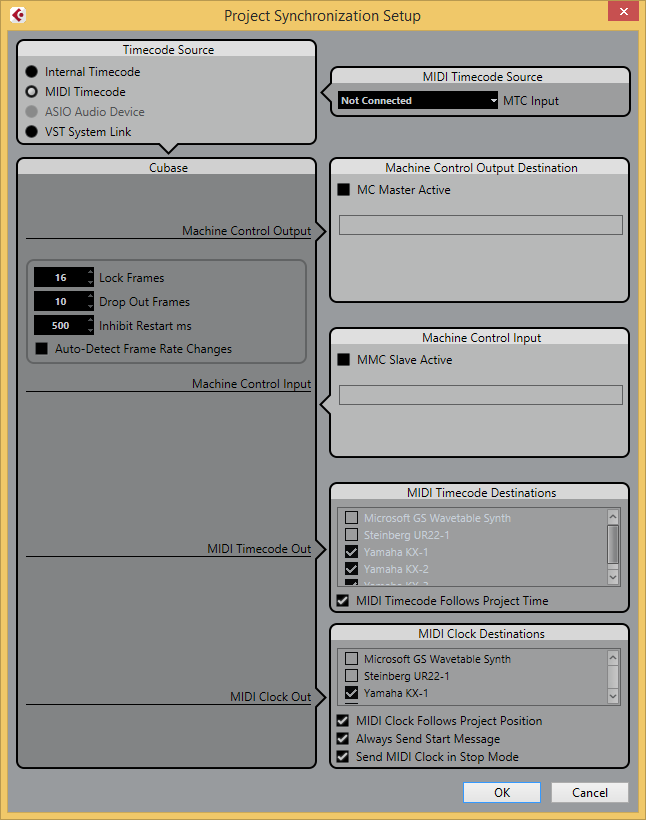The image size is (646, 820).
Task: Click scroll up arrow in MIDI Timecode Destinations
Action: click(x=613, y=517)
